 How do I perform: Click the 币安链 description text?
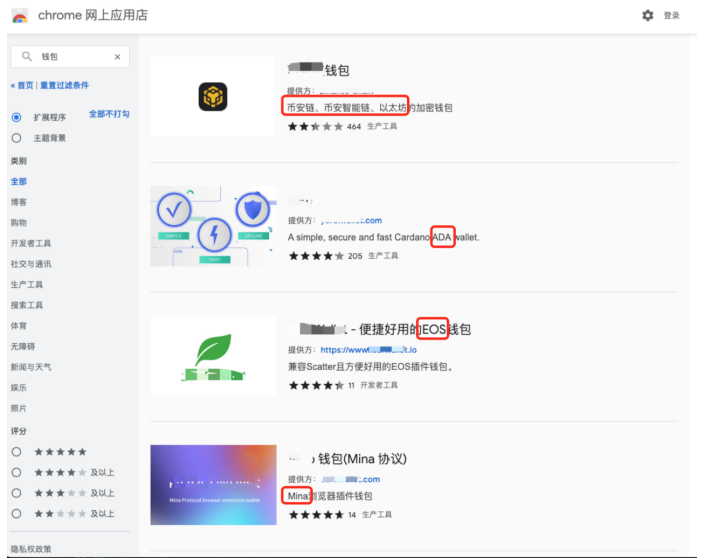click(x=370, y=108)
